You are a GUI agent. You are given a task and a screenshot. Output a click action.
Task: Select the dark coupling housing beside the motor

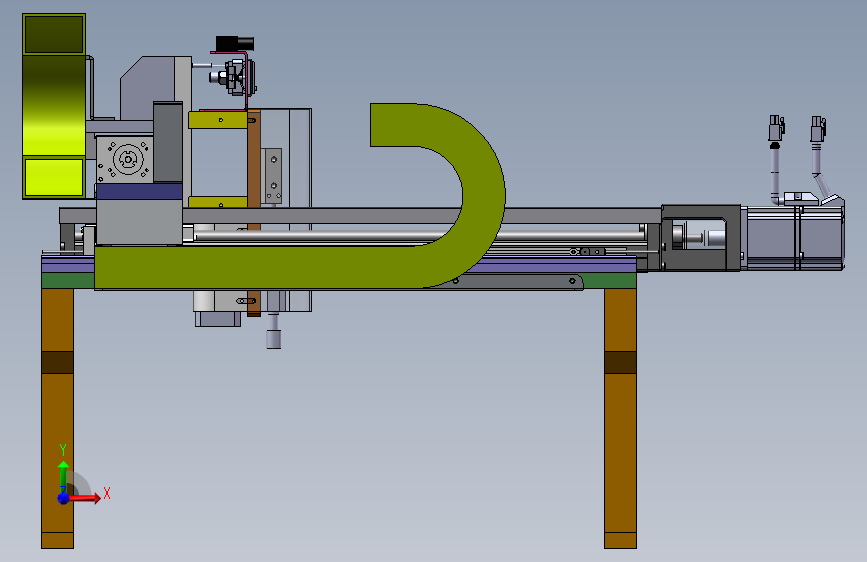click(701, 238)
